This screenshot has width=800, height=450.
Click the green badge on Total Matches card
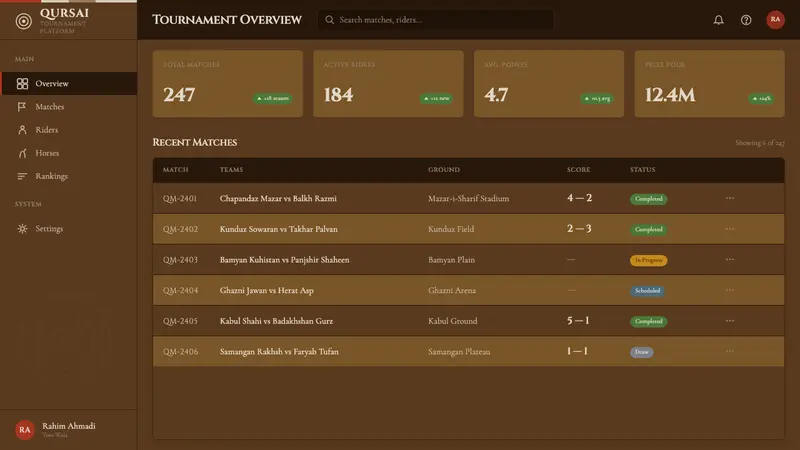tap(273, 98)
